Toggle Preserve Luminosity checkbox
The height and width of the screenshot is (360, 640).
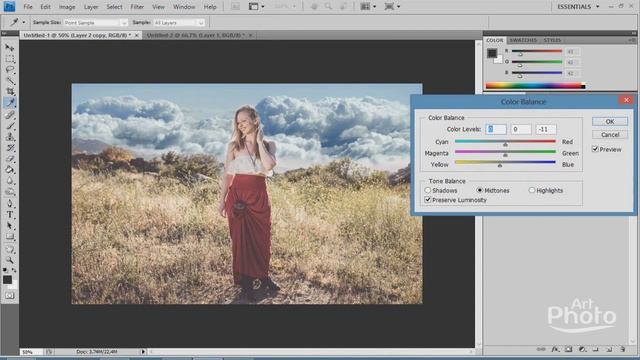pos(428,200)
